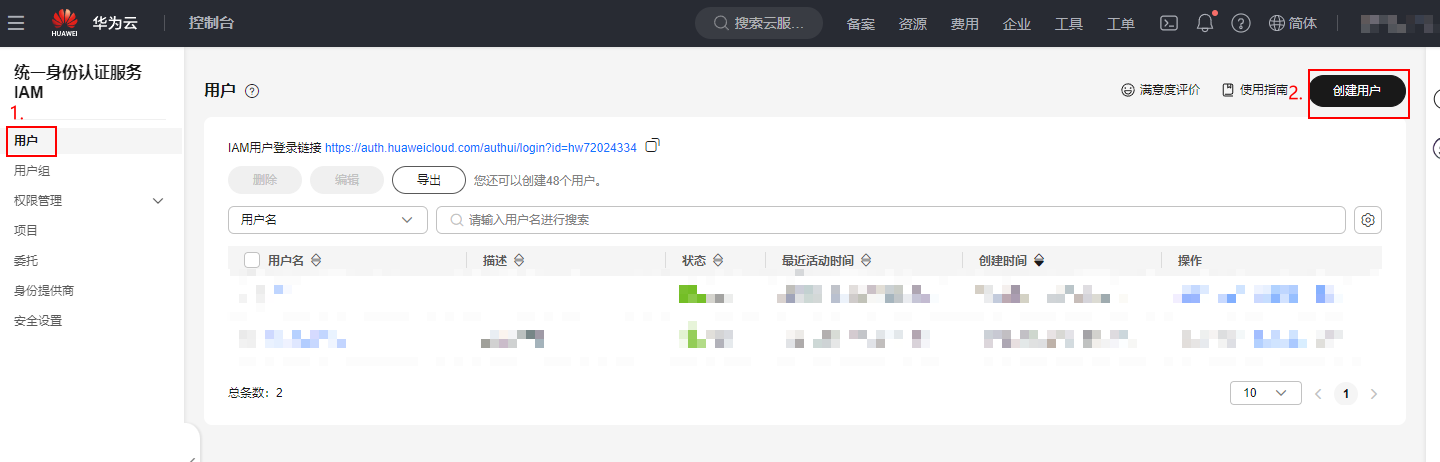Click the 满意度评价 smiley icon
This screenshot has height=462, width=1440.
1128,90
